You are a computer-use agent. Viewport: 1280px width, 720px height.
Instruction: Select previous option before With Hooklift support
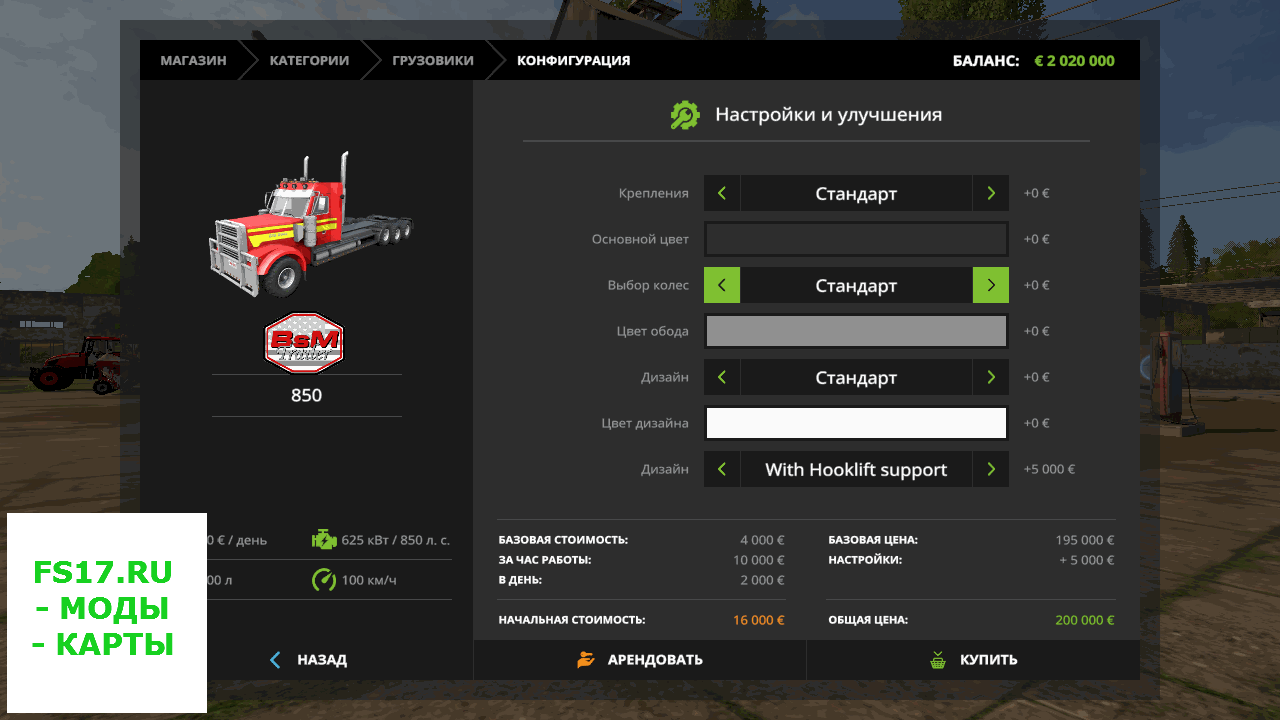click(x=722, y=469)
